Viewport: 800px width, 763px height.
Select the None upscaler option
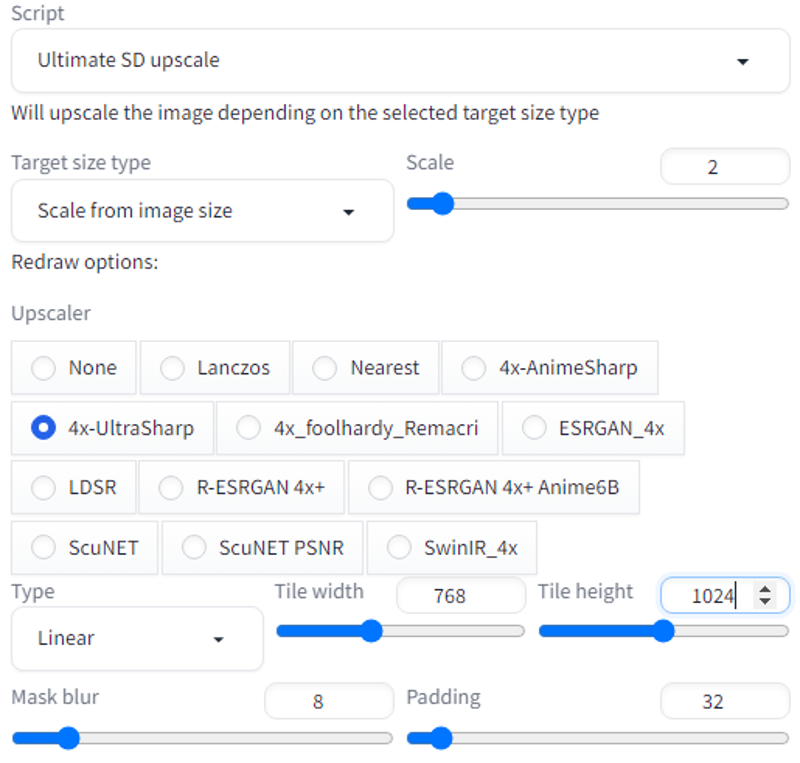[73, 367]
